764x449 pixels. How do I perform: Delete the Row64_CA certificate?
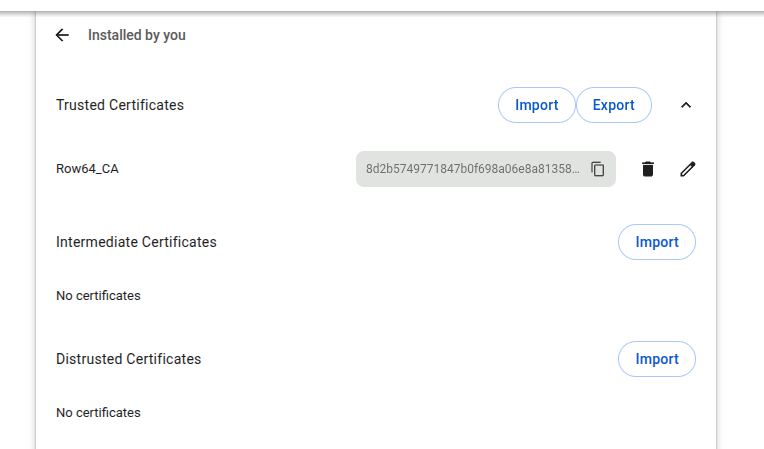tap(648, 169)
